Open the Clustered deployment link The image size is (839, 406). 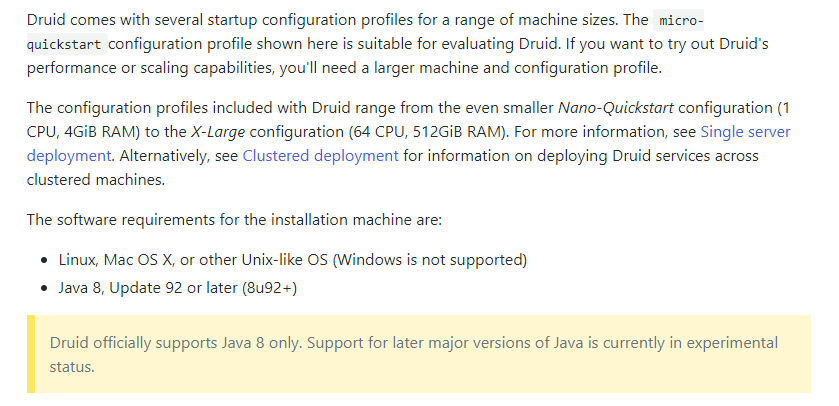click(321, 156)
